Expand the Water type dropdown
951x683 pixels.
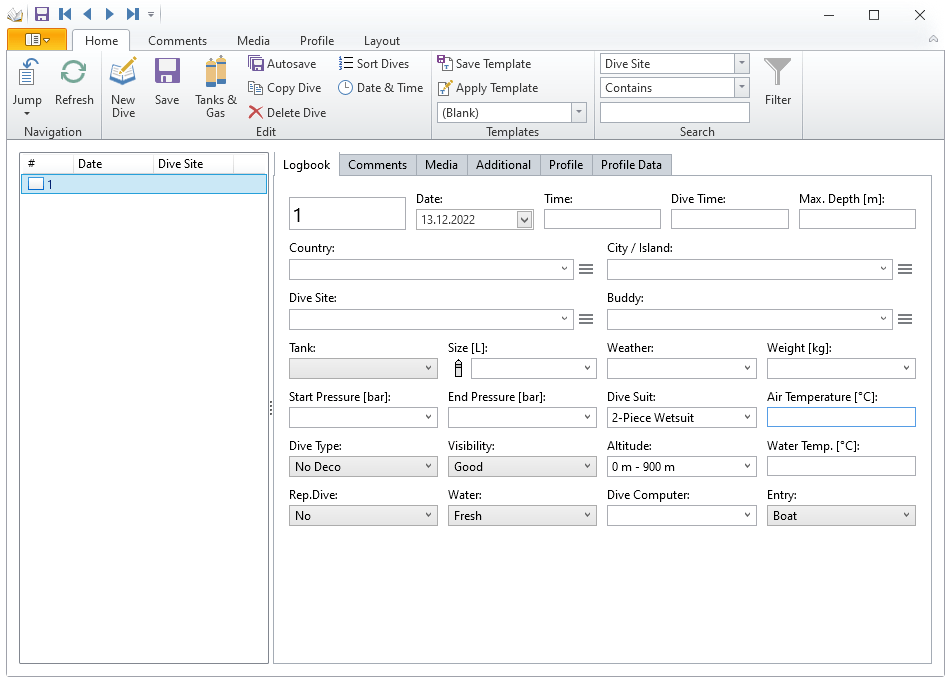click(x=587, y=516)
